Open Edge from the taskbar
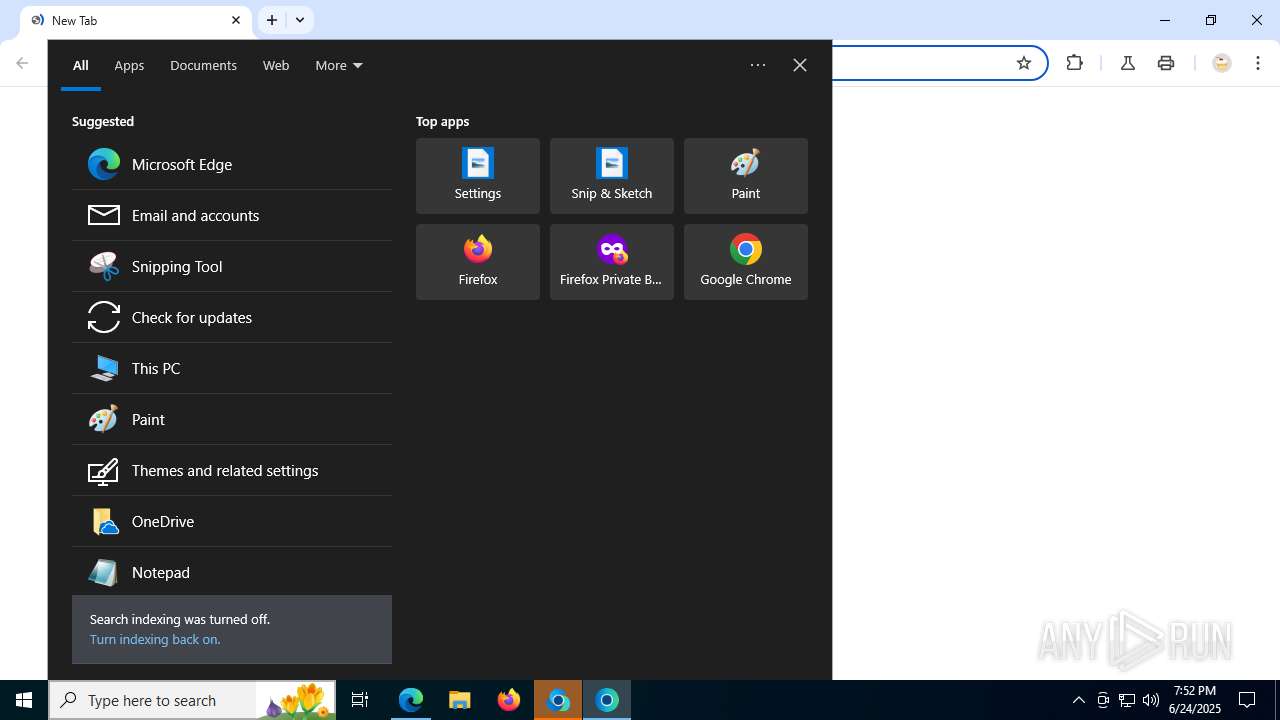The image size is (1280, 720). 411,700
